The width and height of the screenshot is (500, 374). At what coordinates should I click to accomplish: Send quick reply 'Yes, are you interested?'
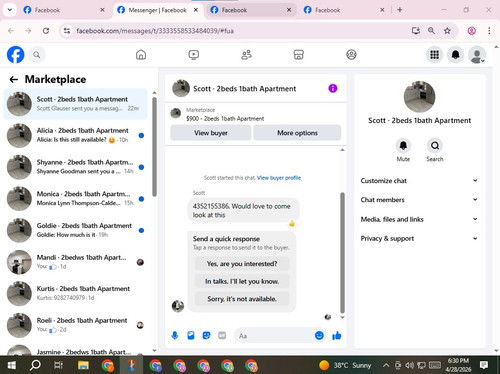pyautogui.click(x=242, y=264)
